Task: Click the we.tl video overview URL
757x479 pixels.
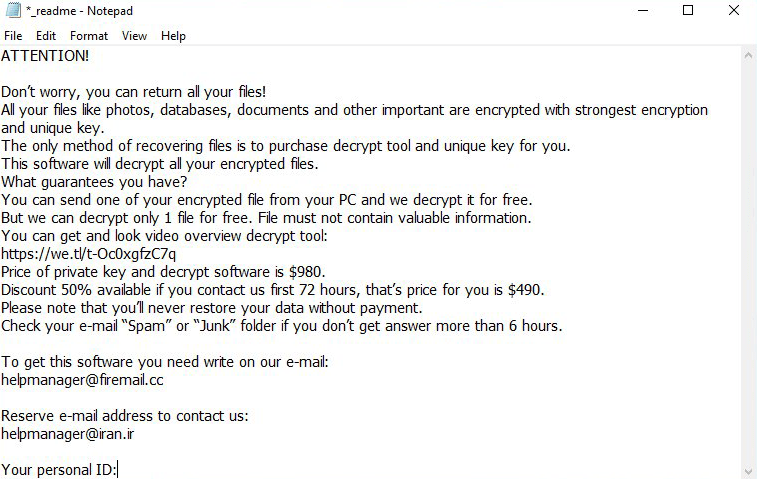Action: (x=89, y=254)
